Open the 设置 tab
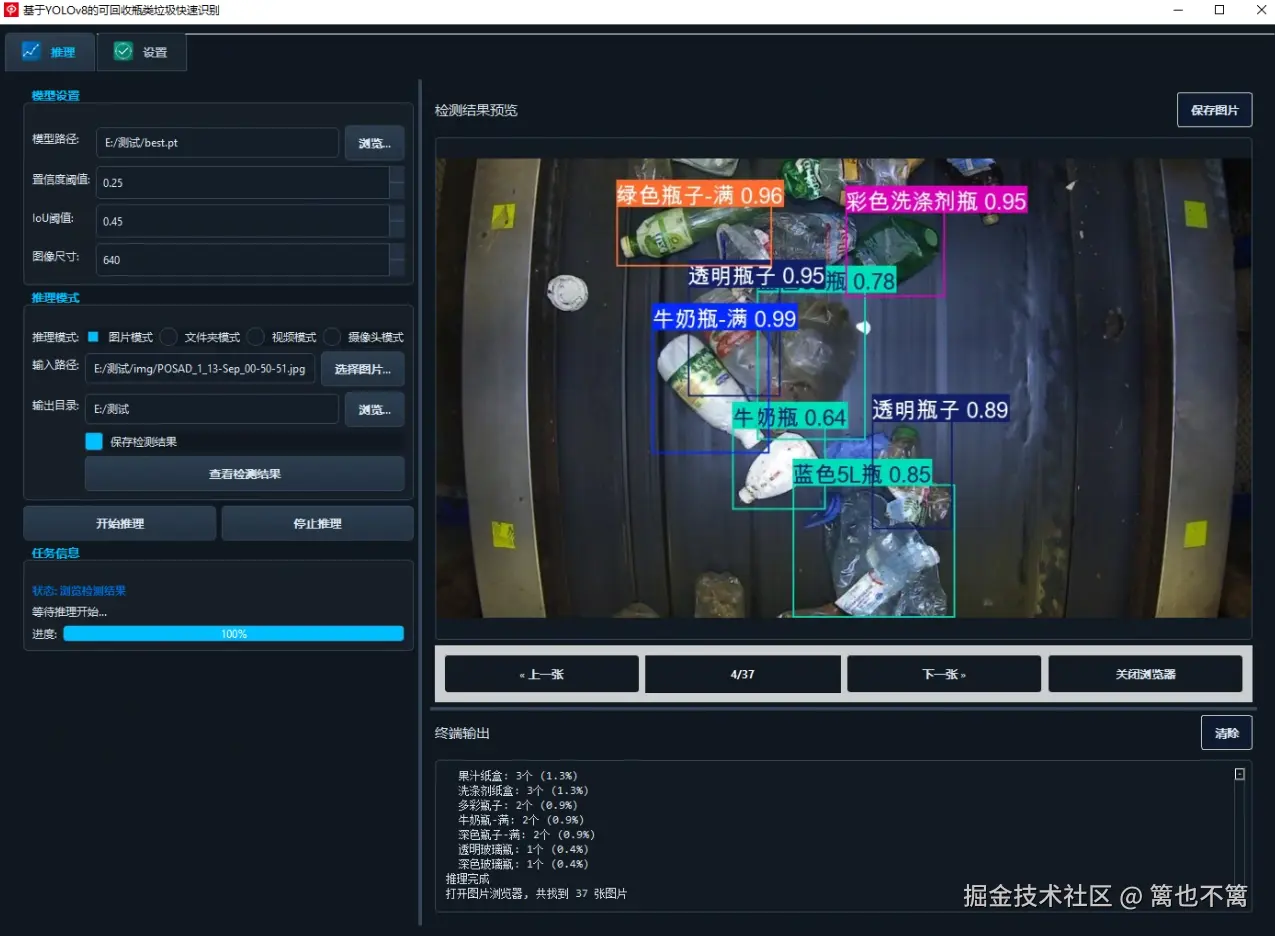This screenshot has height=936, width=1275. [x=142, y=52]
